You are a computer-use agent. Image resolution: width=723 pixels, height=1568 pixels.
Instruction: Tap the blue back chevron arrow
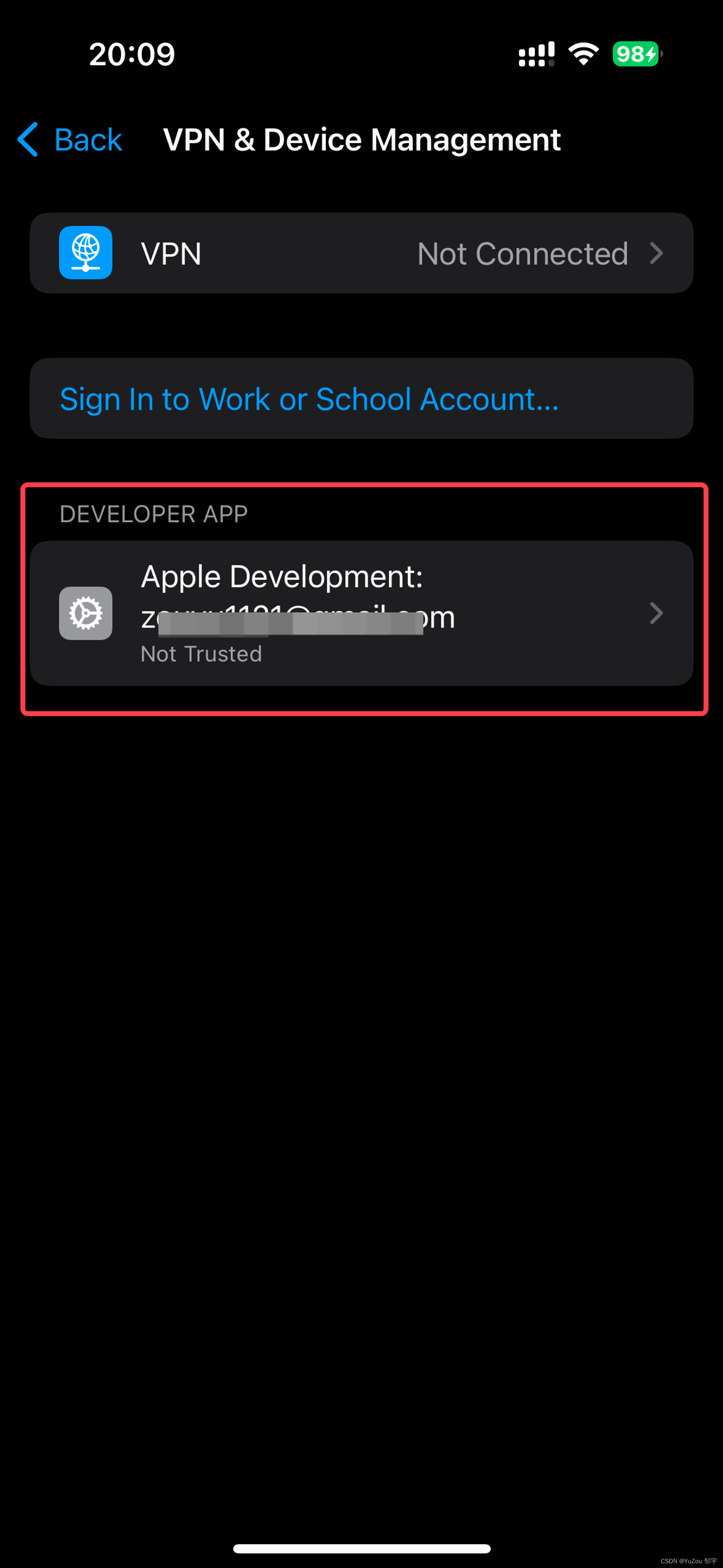coord(28,139)
